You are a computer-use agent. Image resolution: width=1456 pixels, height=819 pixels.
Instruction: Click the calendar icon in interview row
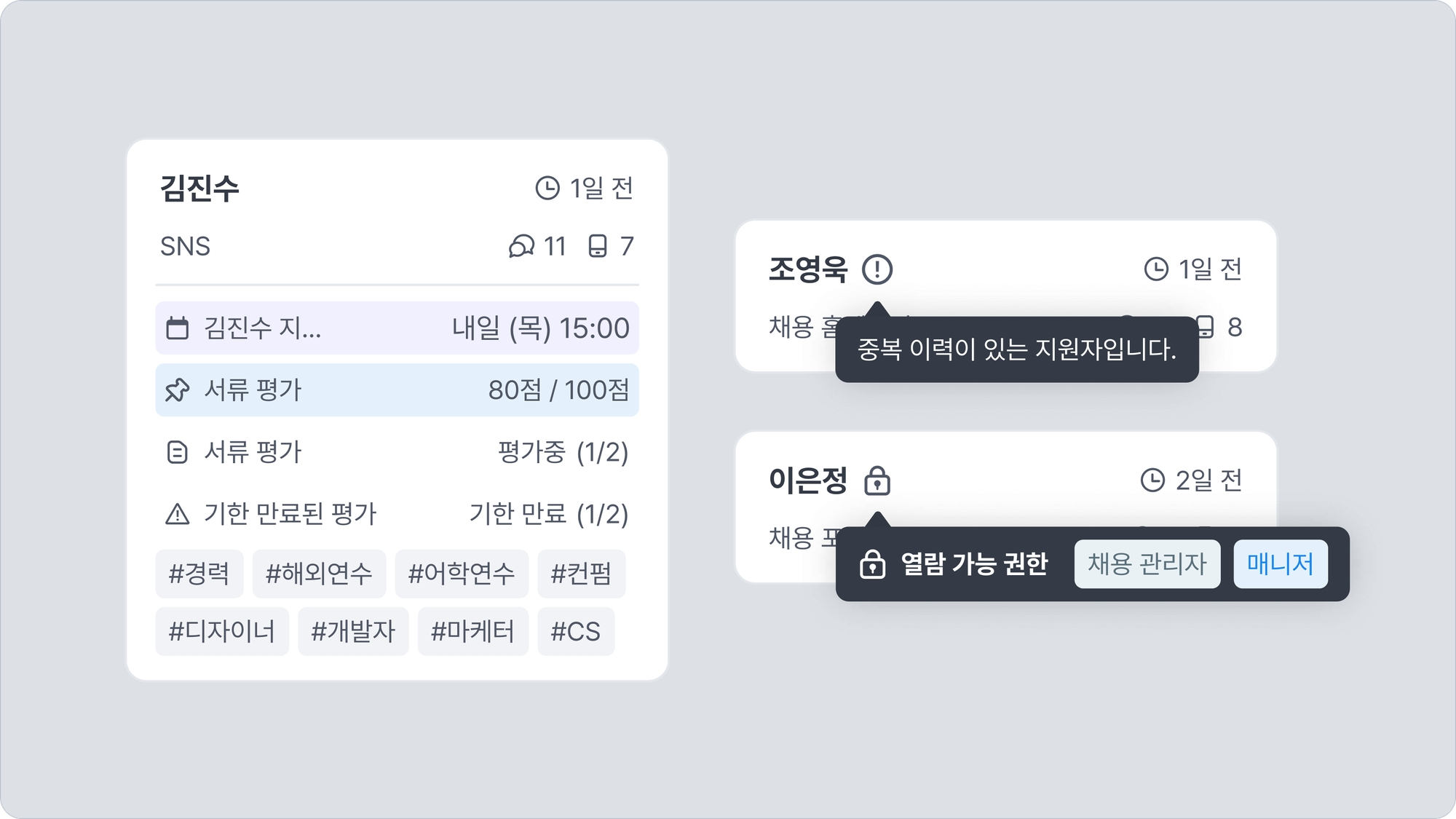point(178,328)
